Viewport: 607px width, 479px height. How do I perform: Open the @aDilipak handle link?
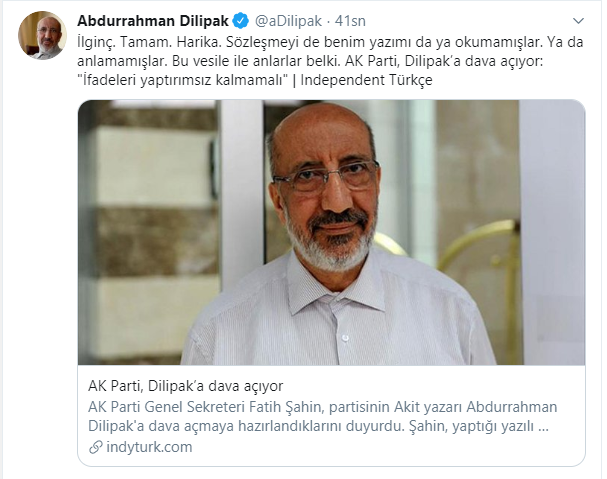pyautogui.click(x=288, y=21)
